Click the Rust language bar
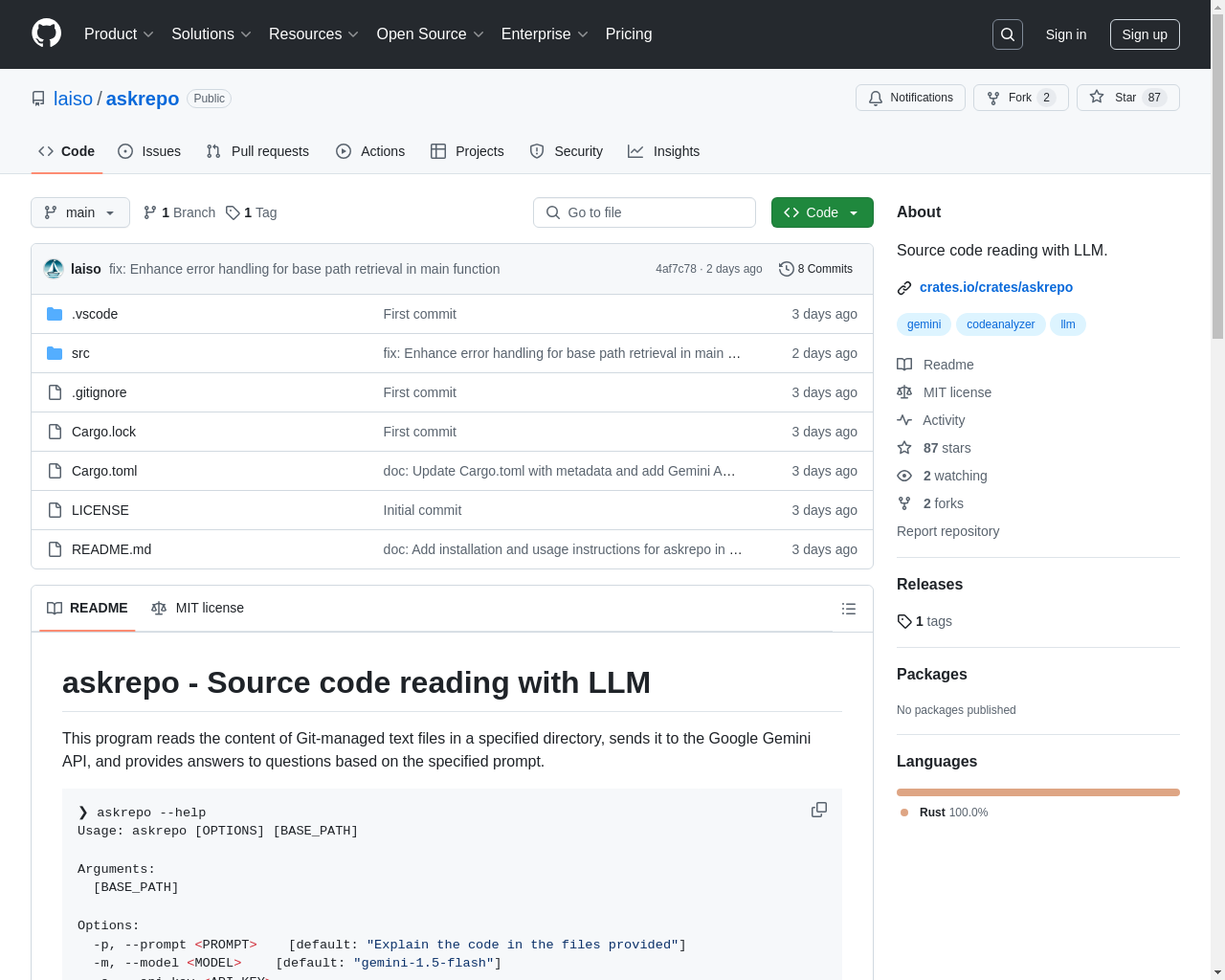This screenshot has height=980, width=1225. [1038, 792]
